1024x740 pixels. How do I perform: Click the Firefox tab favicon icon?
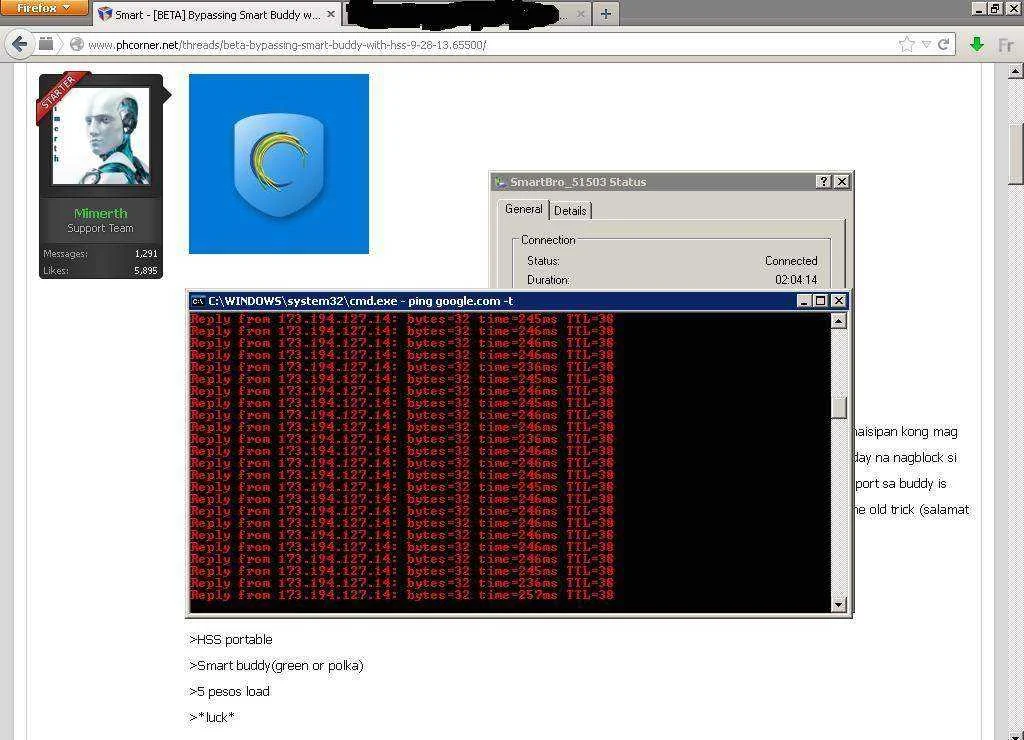click(104, 14)
